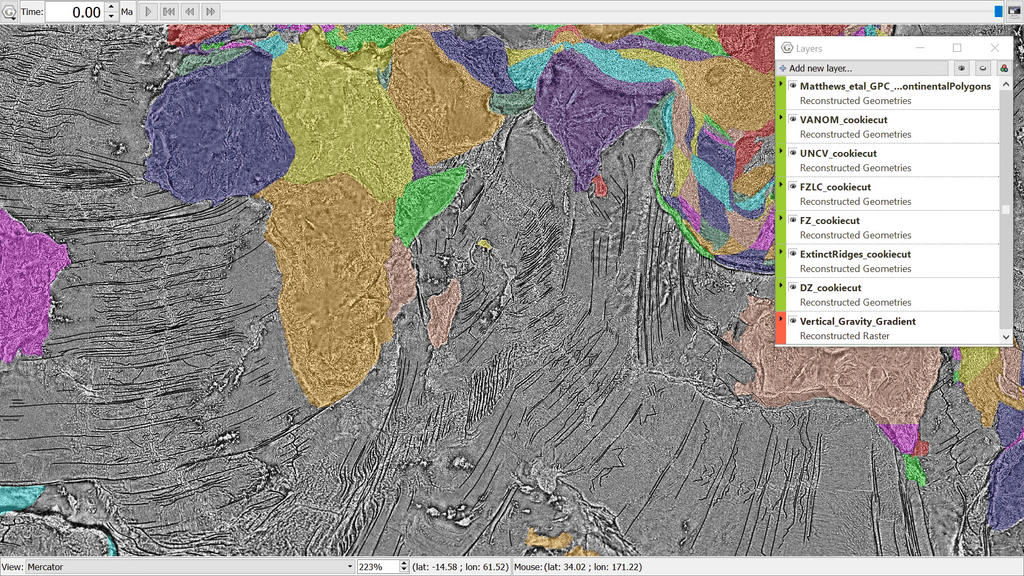Step the animation forward one frame
Viewport: 1024px width, 576px height.
(x=211, y=11)
